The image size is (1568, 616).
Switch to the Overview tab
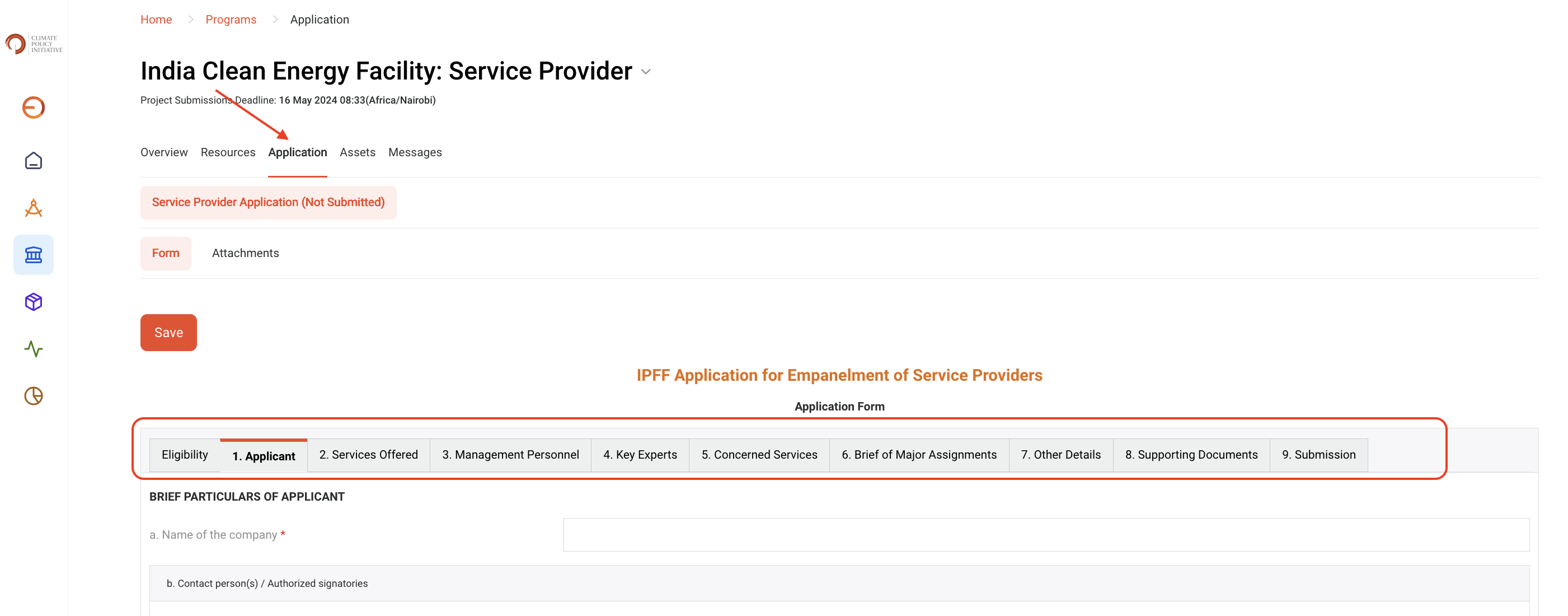coord(164,152)
